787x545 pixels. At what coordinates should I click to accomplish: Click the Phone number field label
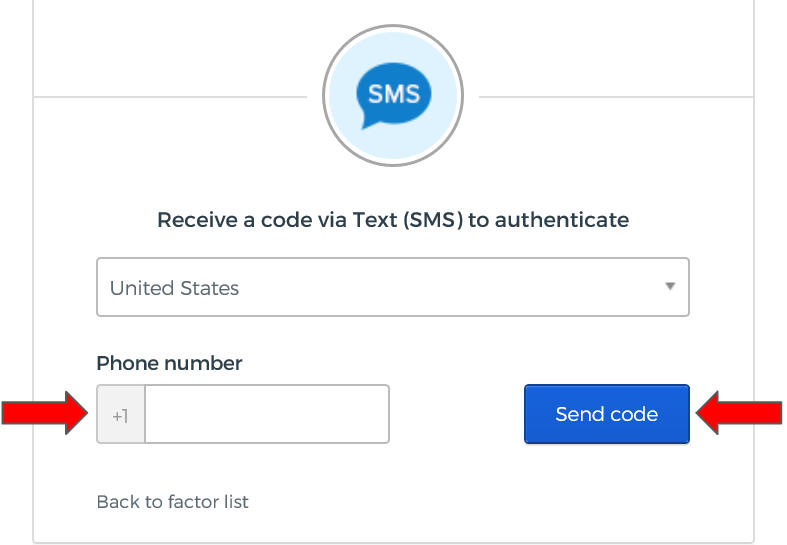click(169, 363)
